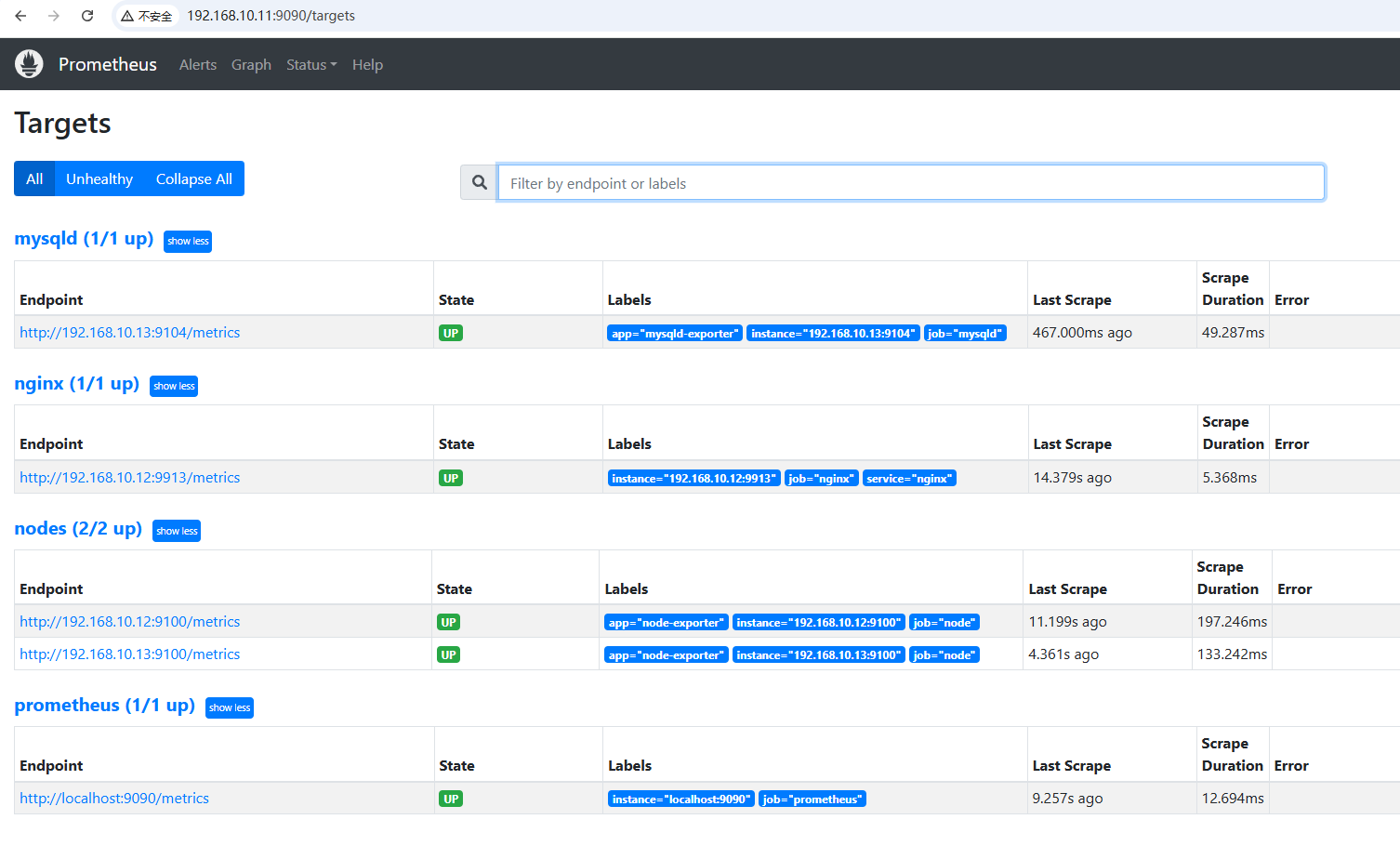Viewport: 1400px width, 859px height.
Task: Click the job="mysqld" label
Action: pyautogui.click(x=965, y=334)
